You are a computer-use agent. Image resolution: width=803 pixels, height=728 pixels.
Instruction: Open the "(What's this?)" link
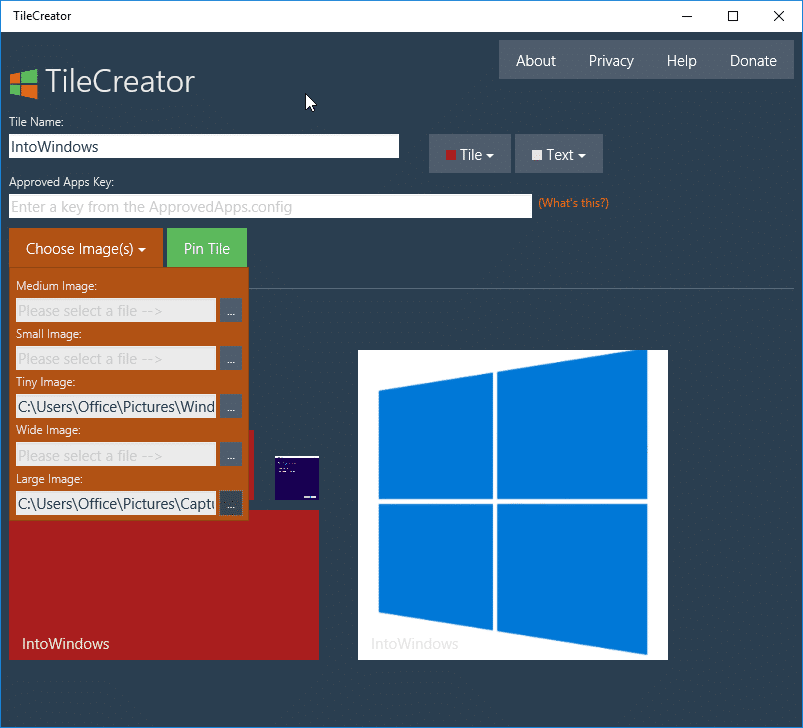pos(573,203)
